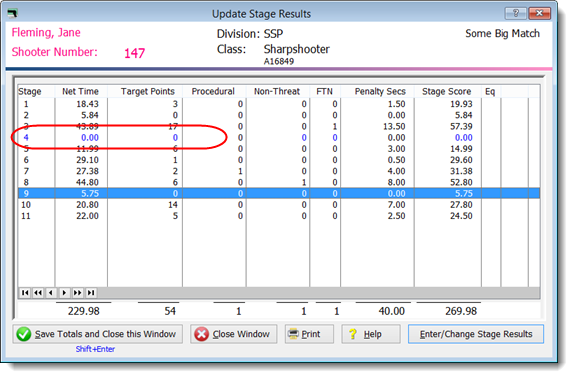Click the FTN column header

[x=325, y=92]
